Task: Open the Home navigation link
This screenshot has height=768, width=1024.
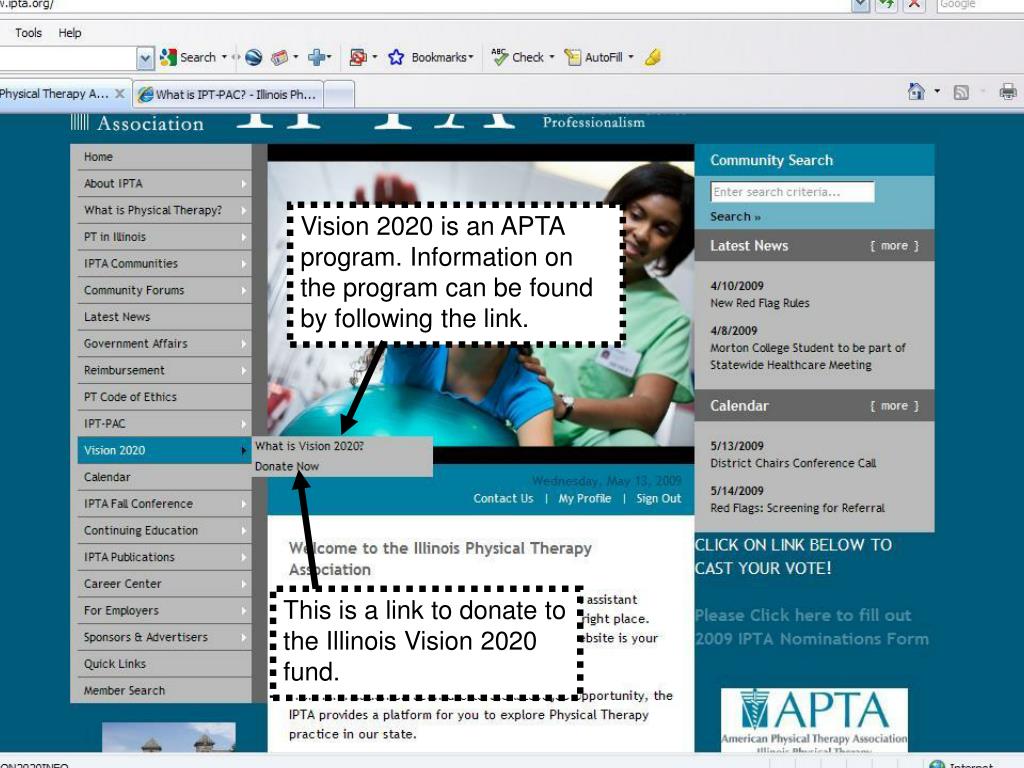Action: pos(165,157)
